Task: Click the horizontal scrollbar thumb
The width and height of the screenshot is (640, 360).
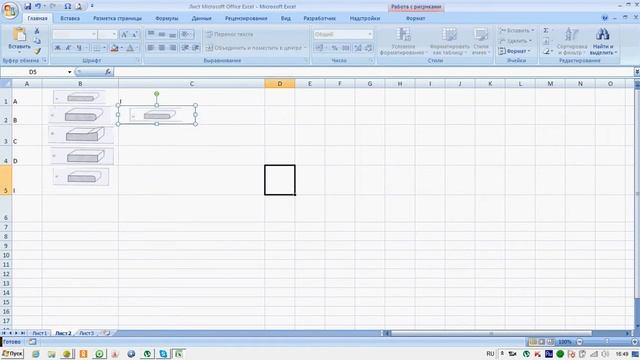Action: 492,333
